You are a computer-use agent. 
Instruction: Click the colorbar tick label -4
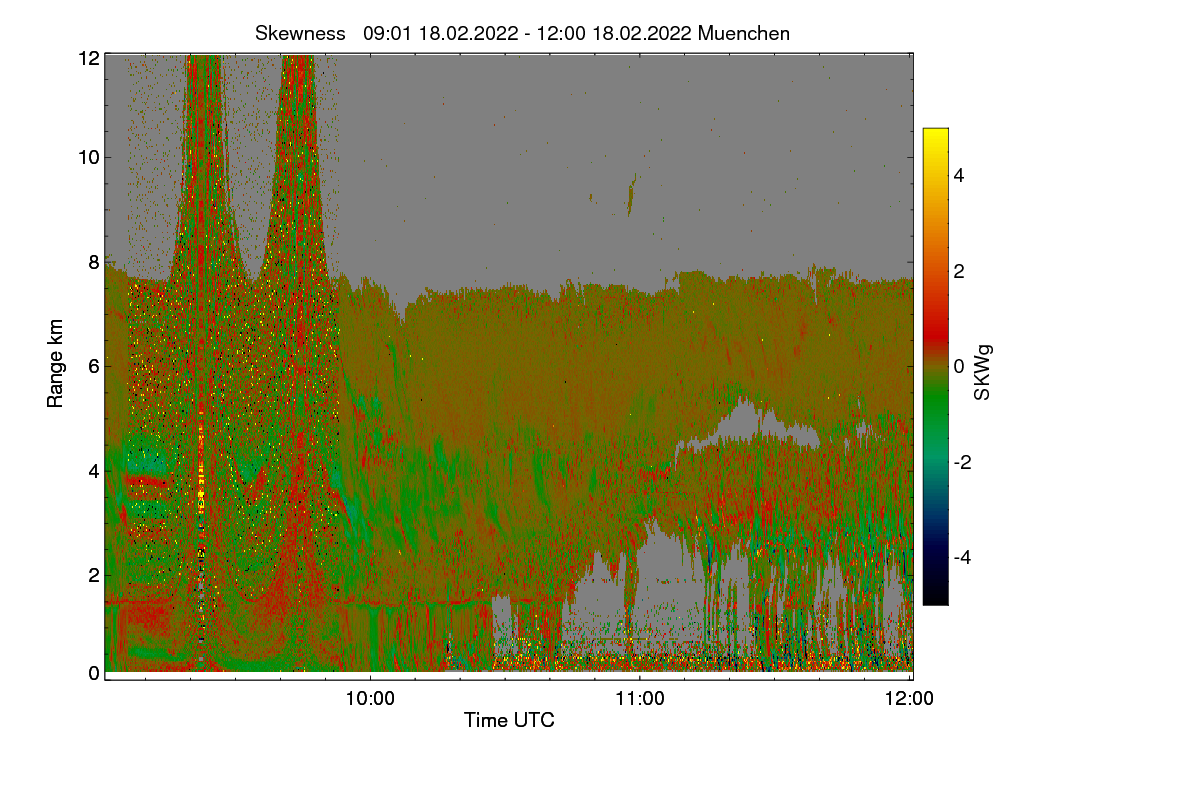point(961,557)
